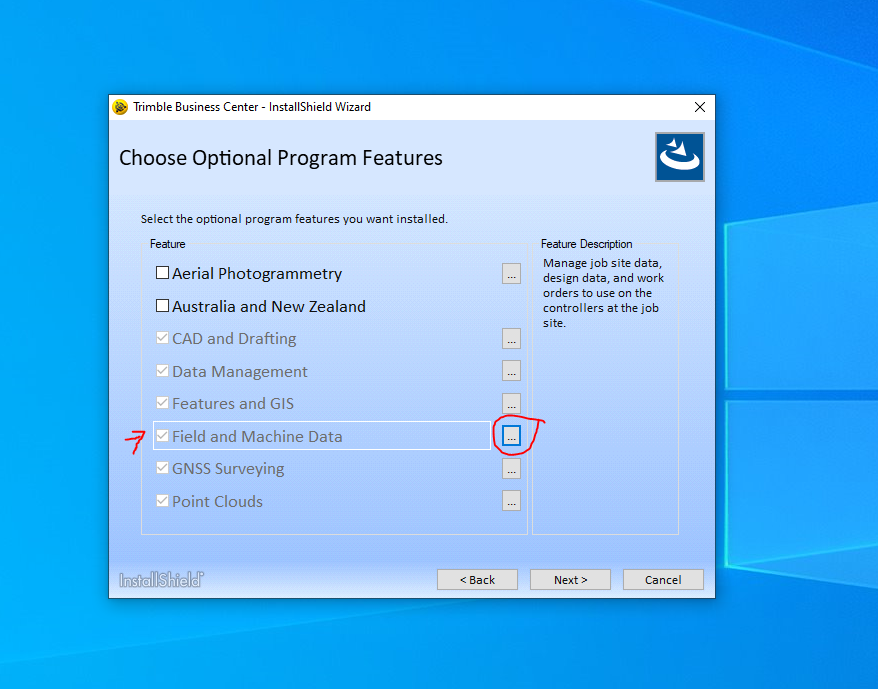The image size is (878, 689).
Task: Toggle the CAD and Drafting checkbox
Action: (162, 338)
